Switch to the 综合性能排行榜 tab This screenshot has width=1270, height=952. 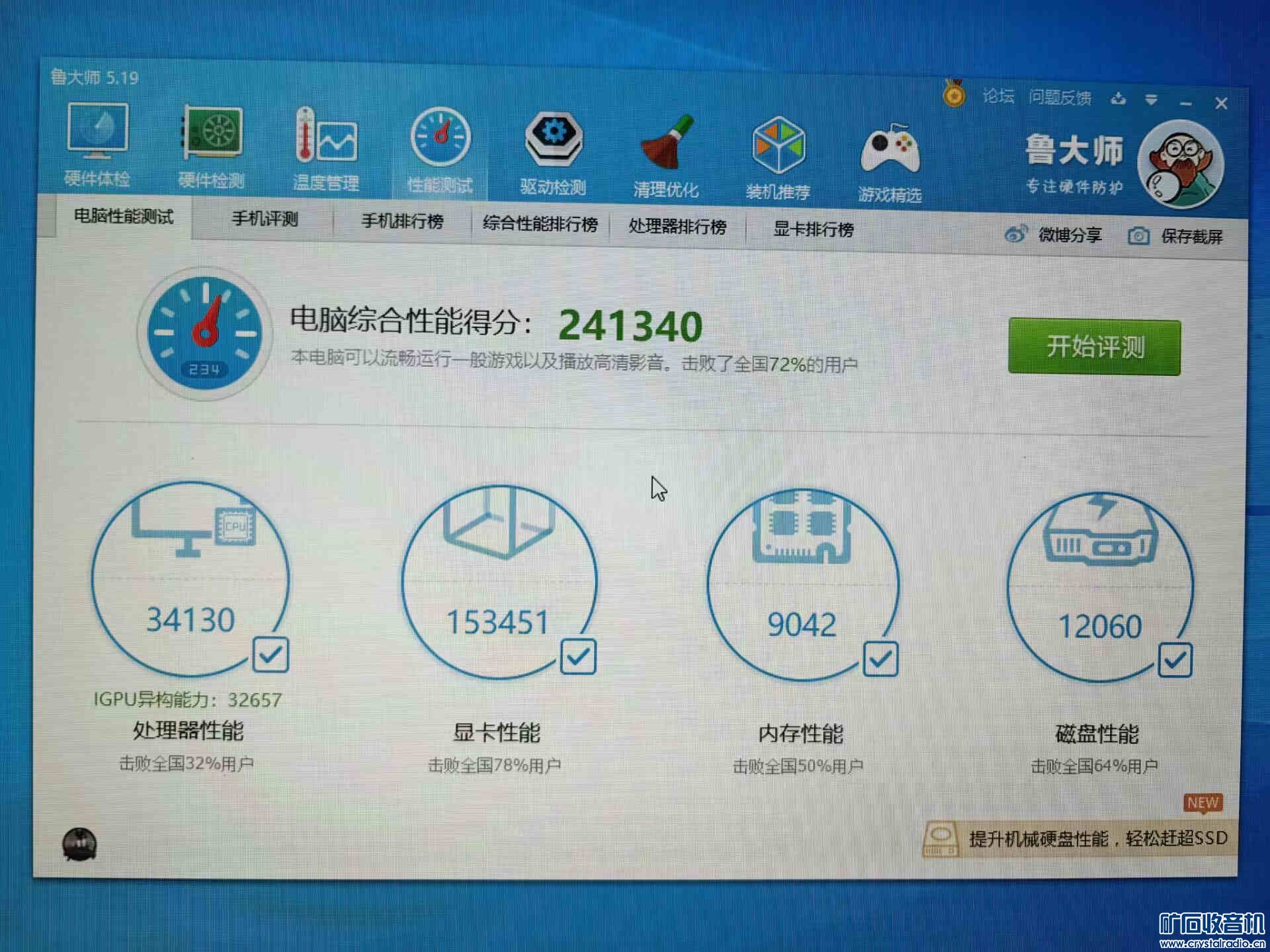pyautogui.click(x=540, y=224)
